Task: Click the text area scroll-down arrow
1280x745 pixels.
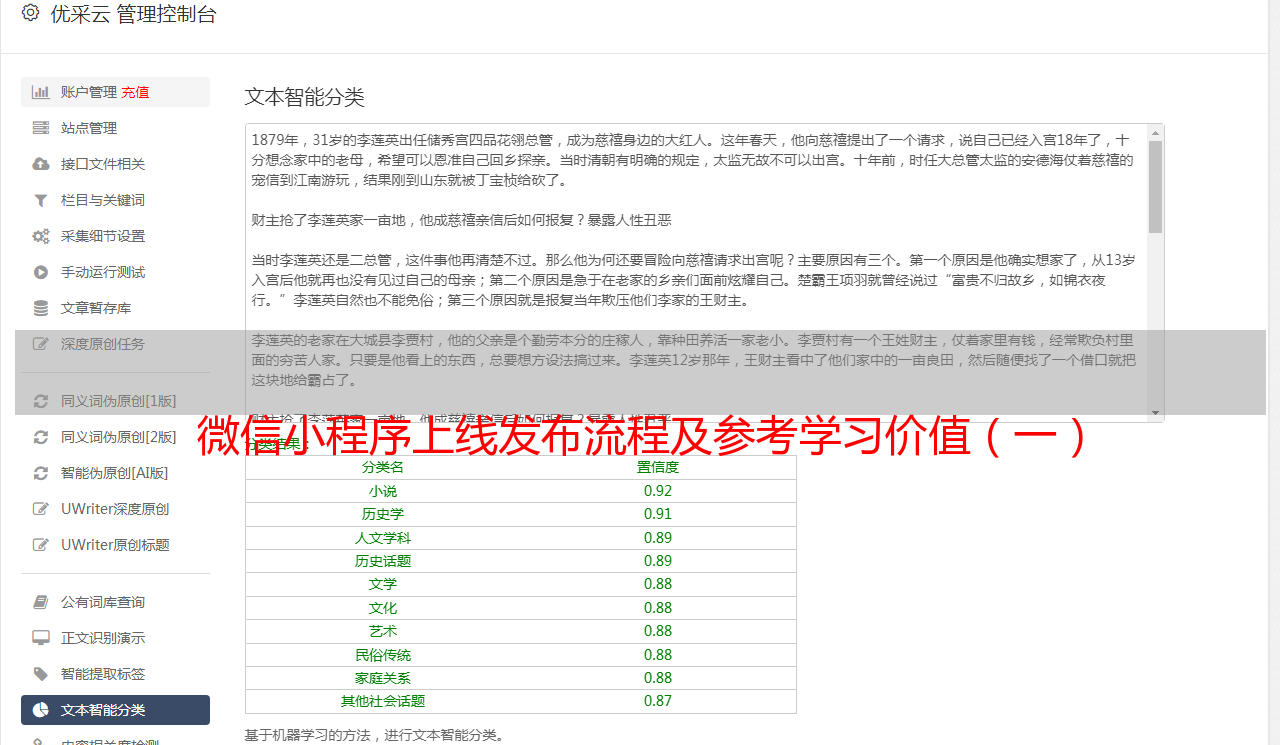Action: tap(1155, 412)
